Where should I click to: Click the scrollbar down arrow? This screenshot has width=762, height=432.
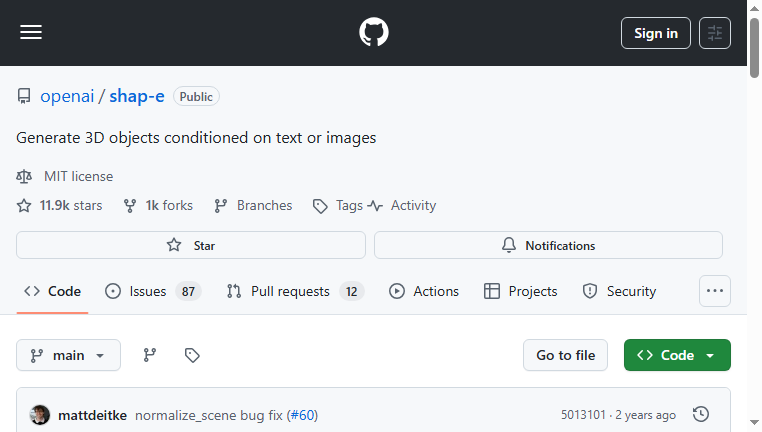point(754,423)
